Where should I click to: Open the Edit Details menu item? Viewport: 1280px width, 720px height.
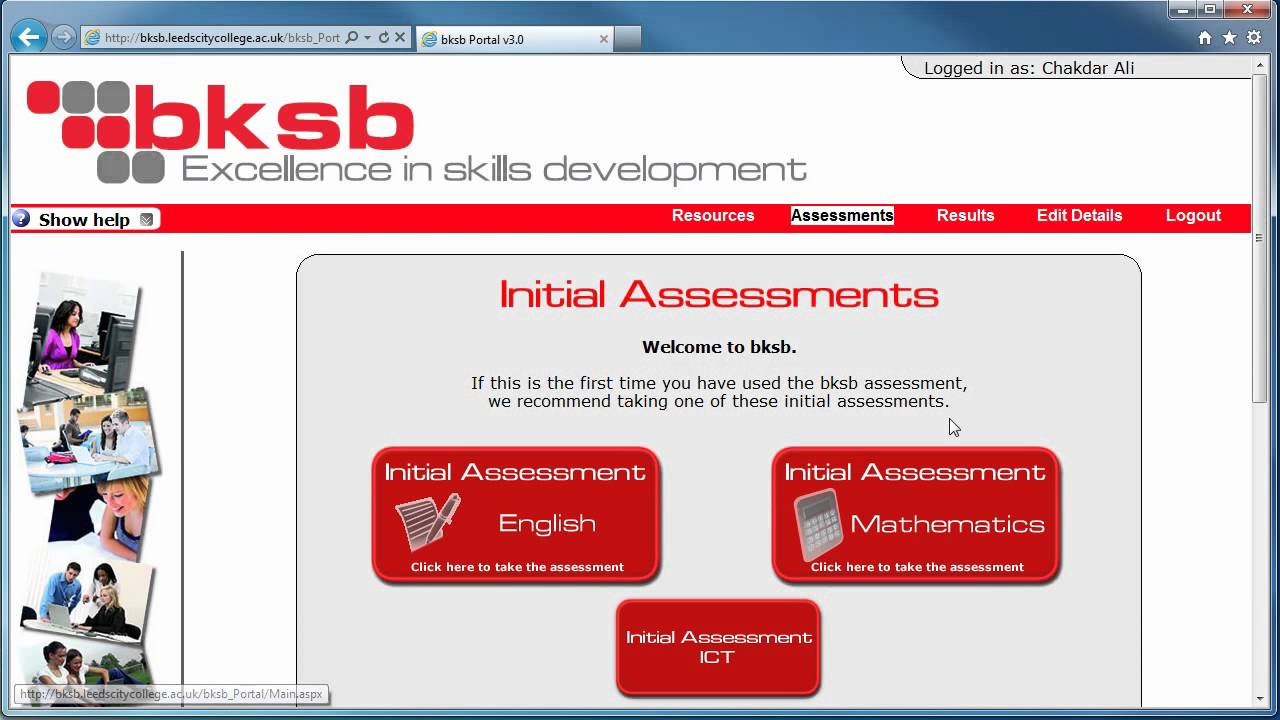click(x=1079, y=215)
